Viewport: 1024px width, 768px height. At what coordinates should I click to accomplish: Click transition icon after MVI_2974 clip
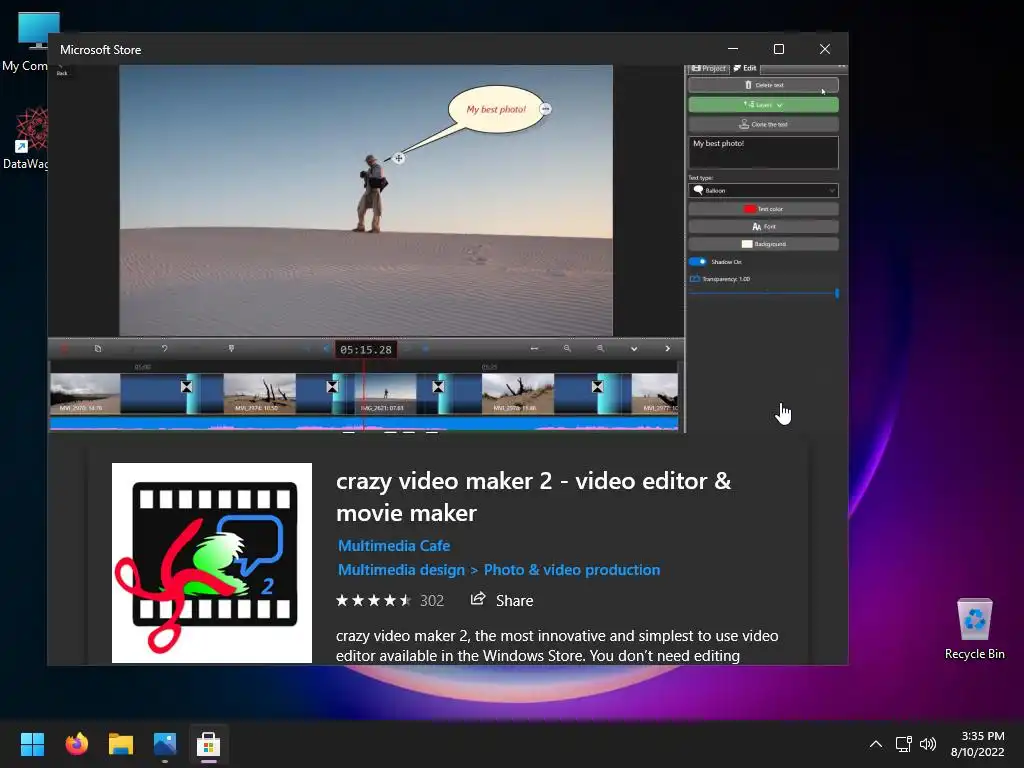click(x=332, y=387)
